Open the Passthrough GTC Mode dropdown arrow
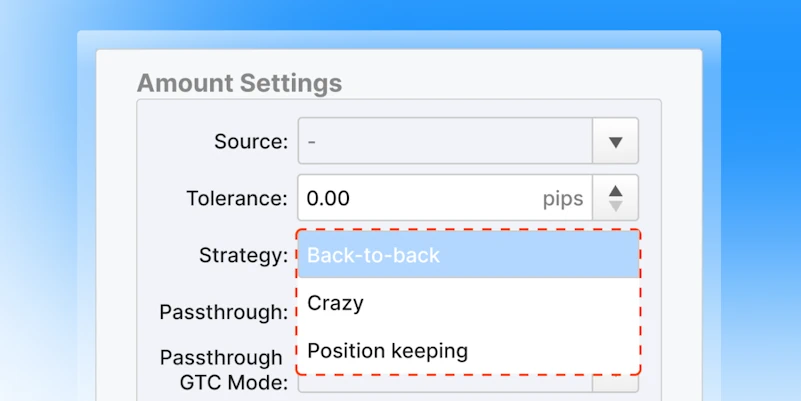Viewport: 801px width, 401px height. 616,383
